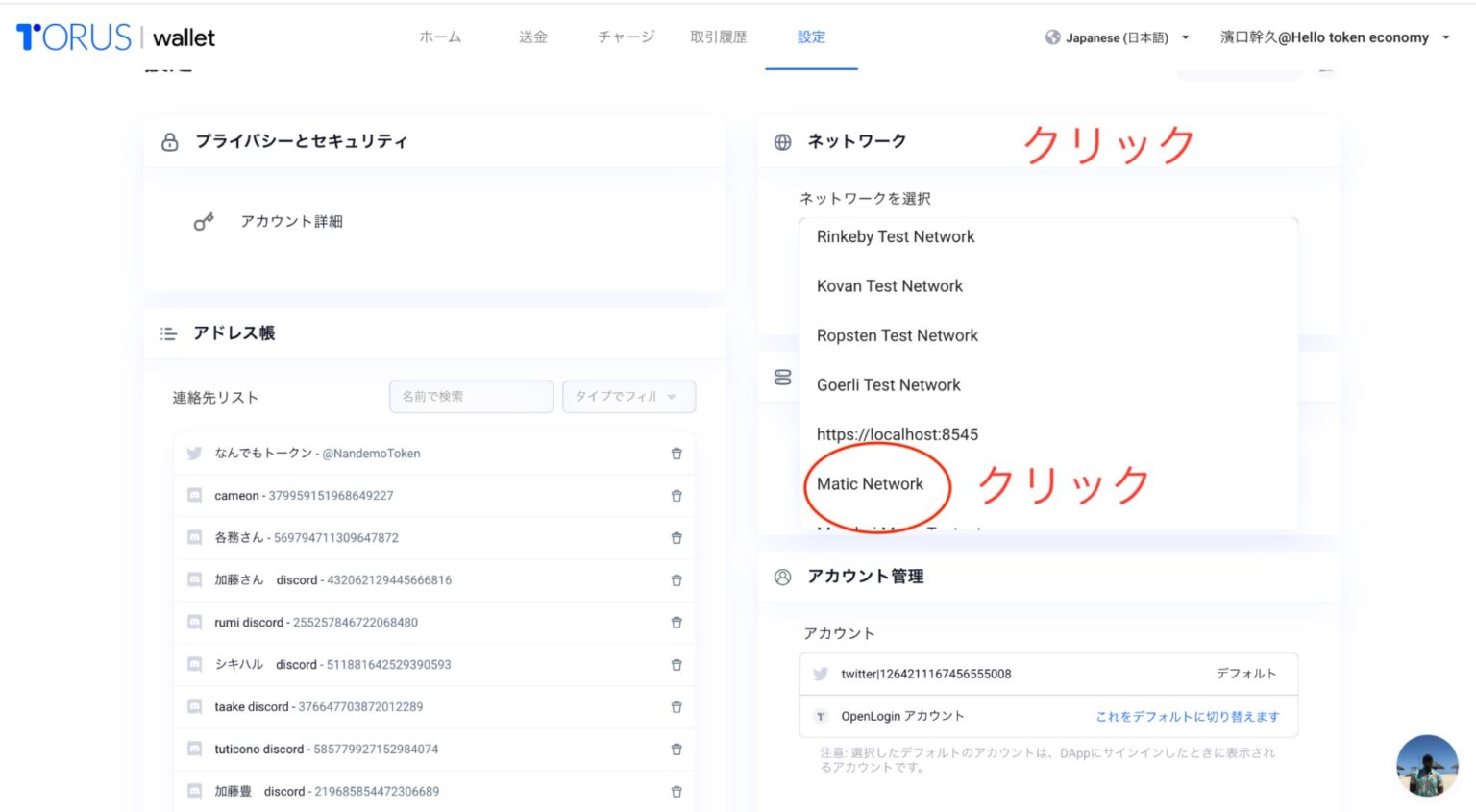This screenshot has width=1476, height=812.
Task: Click the person icon on アカウント管理 panel
Action: pos(783,577)
